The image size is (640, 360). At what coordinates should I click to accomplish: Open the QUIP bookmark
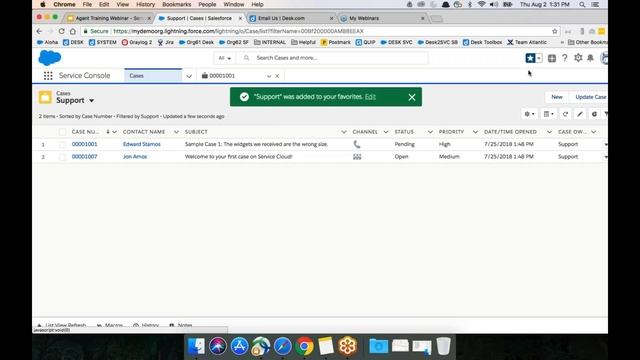365,42
